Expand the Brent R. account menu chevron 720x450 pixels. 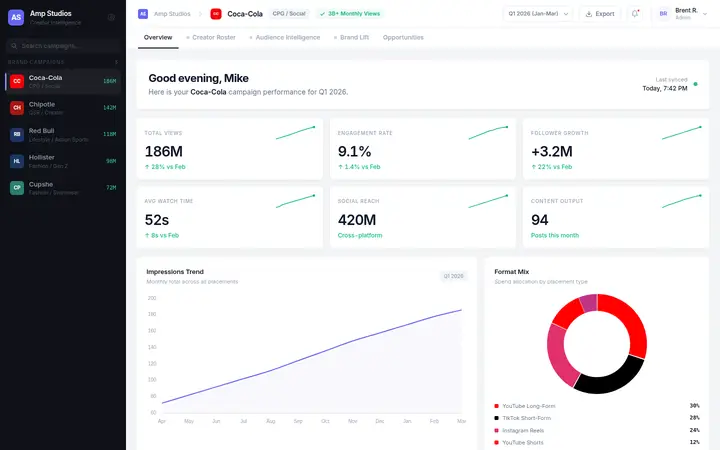coord(705,14)
